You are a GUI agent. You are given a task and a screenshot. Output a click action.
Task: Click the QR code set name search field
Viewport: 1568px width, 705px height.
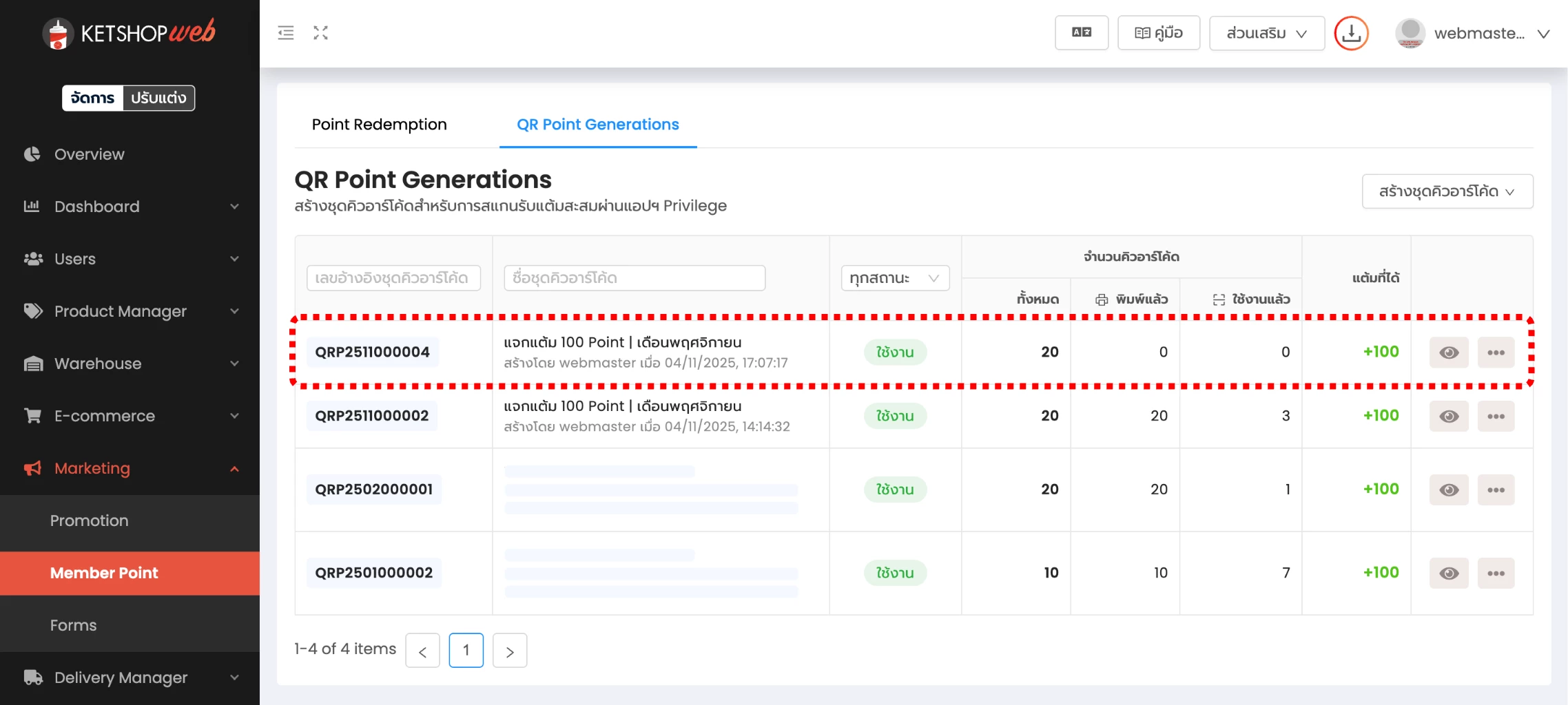point(634,278)
